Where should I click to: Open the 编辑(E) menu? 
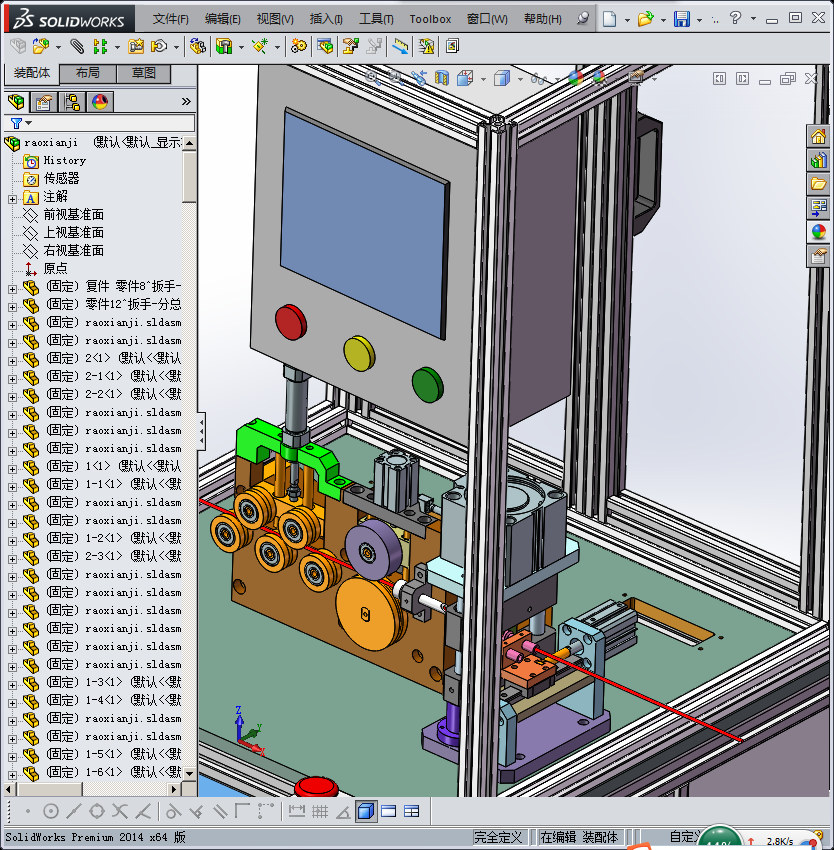223,19
